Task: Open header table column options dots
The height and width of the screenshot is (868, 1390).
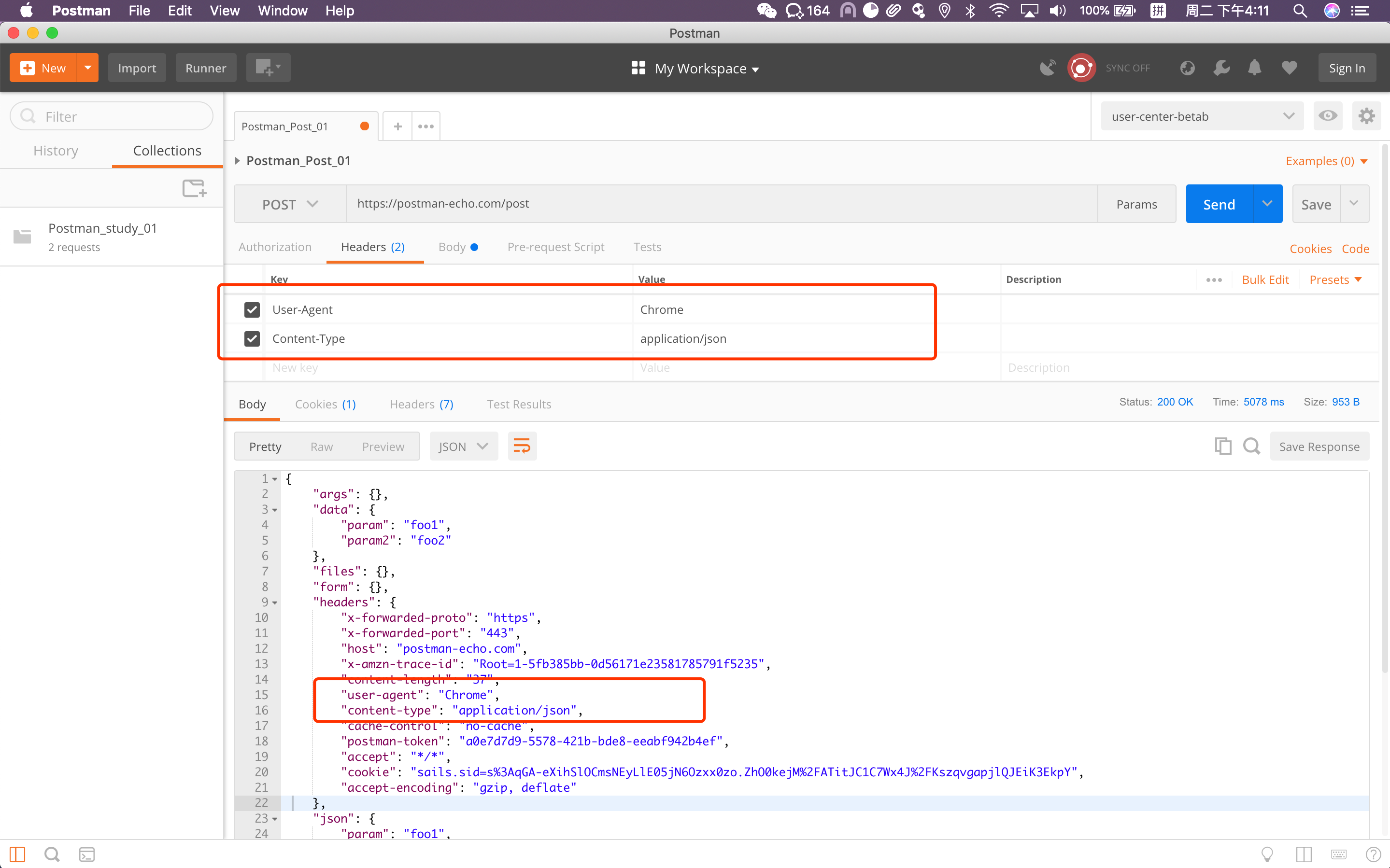Action: (x=1214, y=280)
